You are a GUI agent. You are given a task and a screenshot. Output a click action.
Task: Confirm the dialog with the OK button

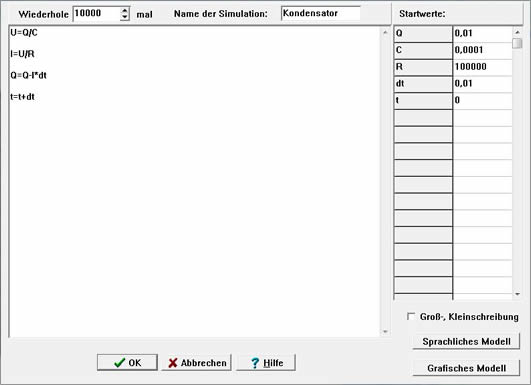(x=127, y=362)
